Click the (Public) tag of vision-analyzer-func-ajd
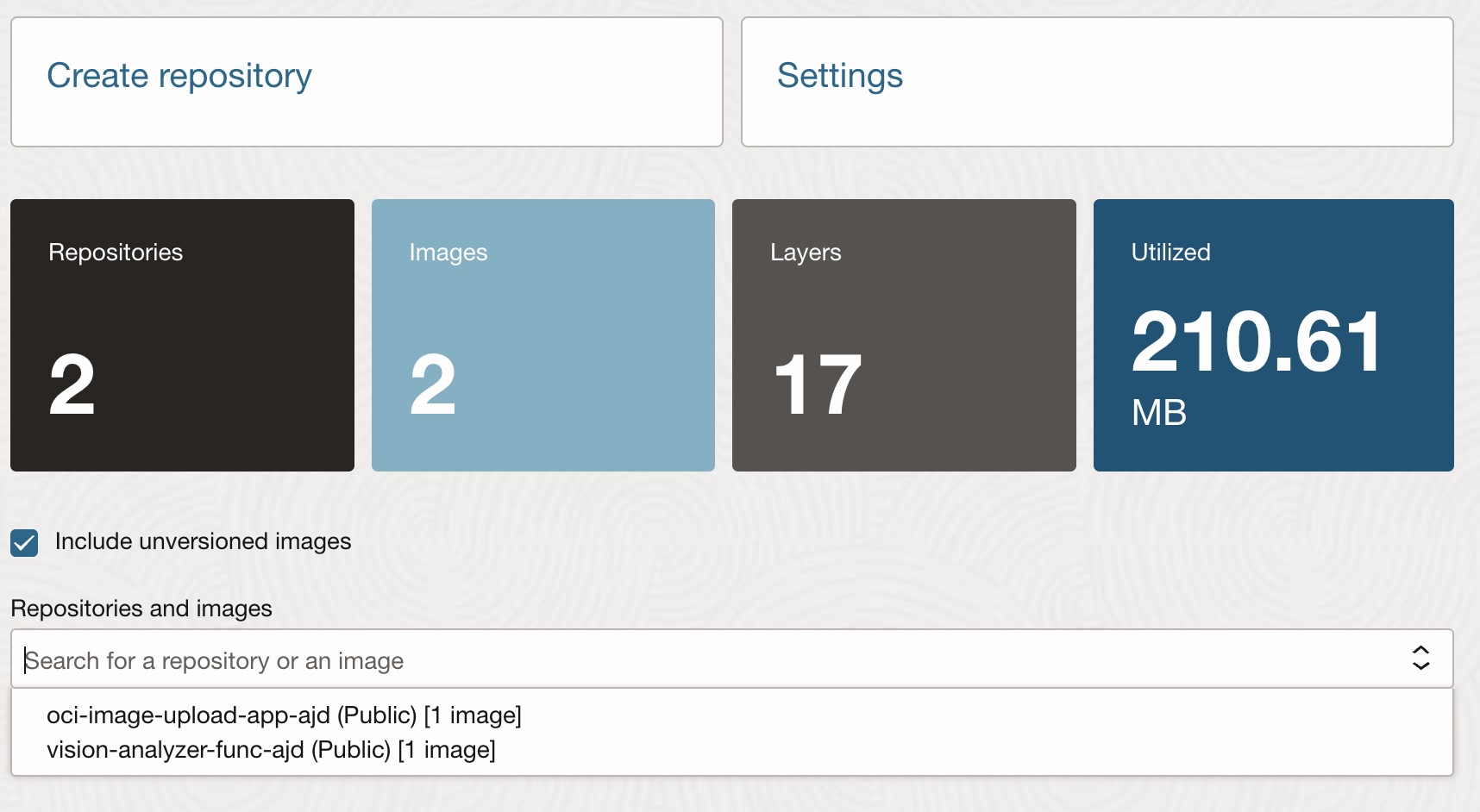This screenshot has width=1480, height=812. pyautogui.click(x=351, y=750)
